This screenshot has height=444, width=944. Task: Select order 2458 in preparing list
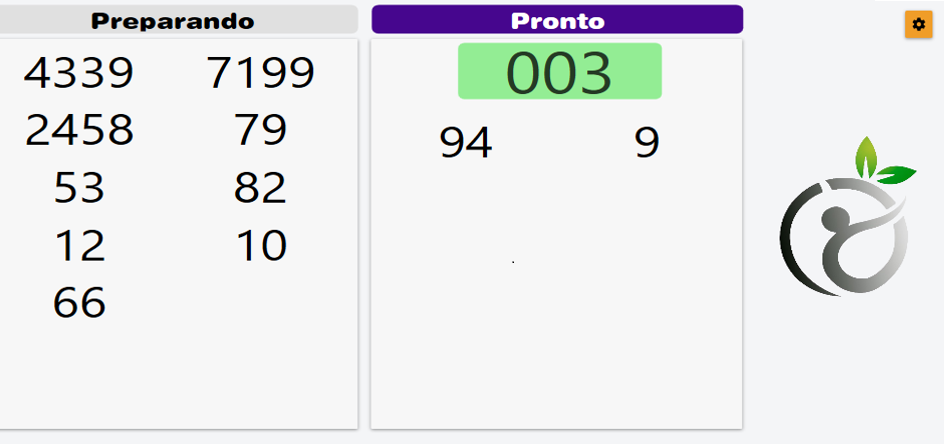(x=79, y=130)
